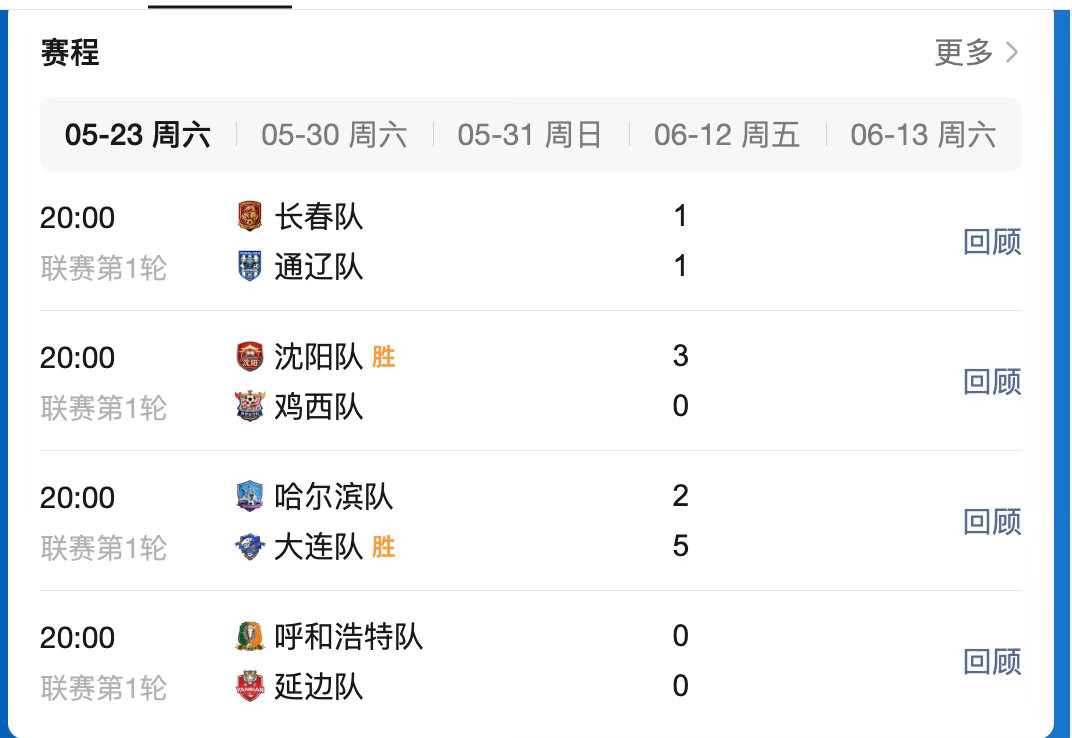Screen dimensions: 1072x738
Task: Open the 大连队 team logo
Action: [x=250, y=546]
